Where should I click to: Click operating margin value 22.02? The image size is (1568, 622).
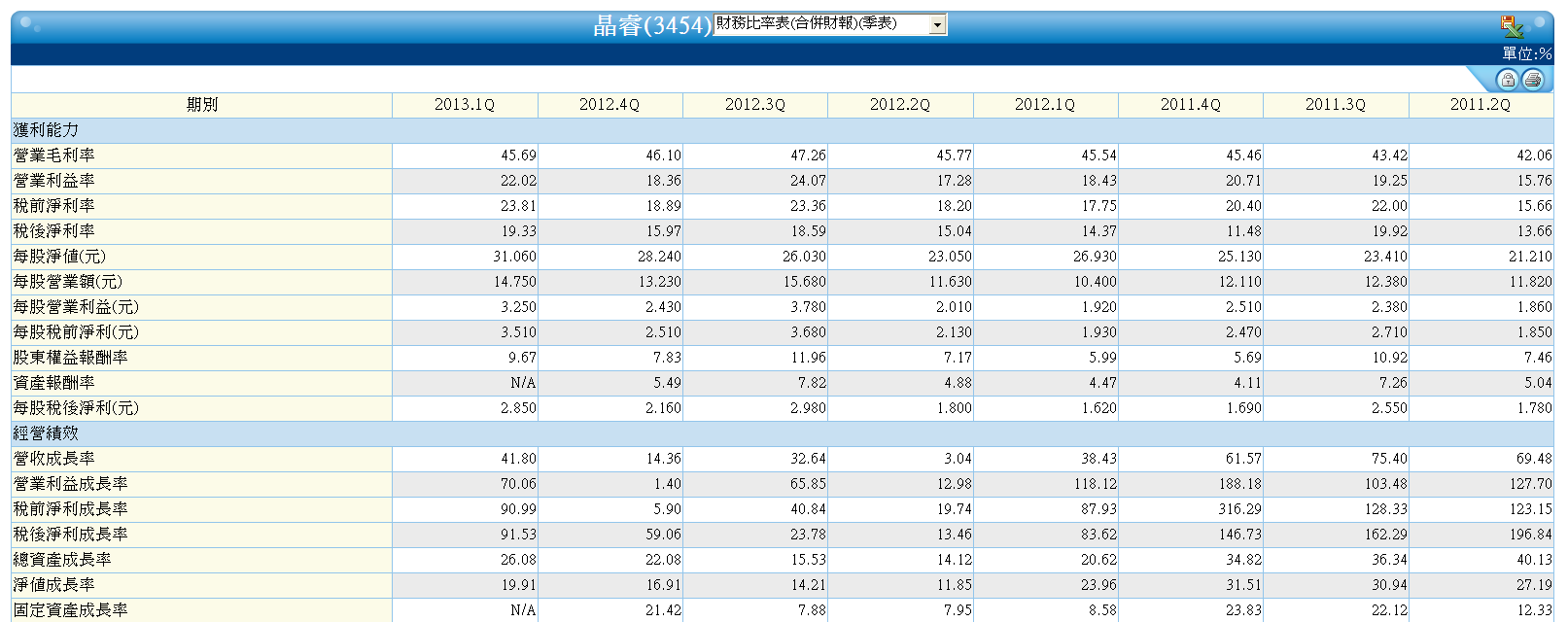(x=518, y=181)
